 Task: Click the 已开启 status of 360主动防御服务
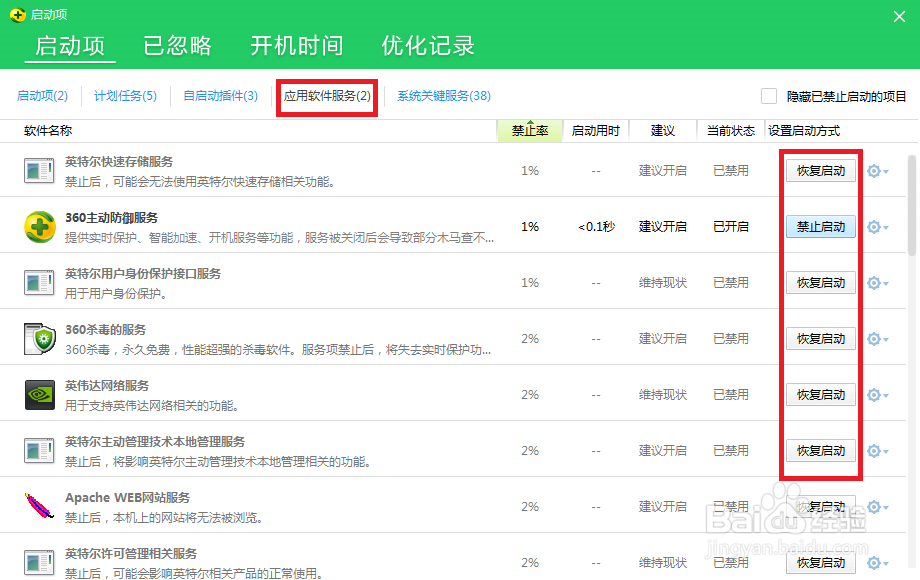coord(730,226)
